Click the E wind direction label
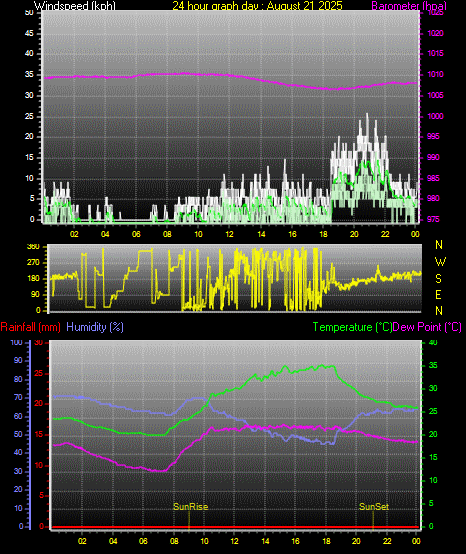Image resolution: width=466 pixels, height=554 pixels. (x=438, y=295)
